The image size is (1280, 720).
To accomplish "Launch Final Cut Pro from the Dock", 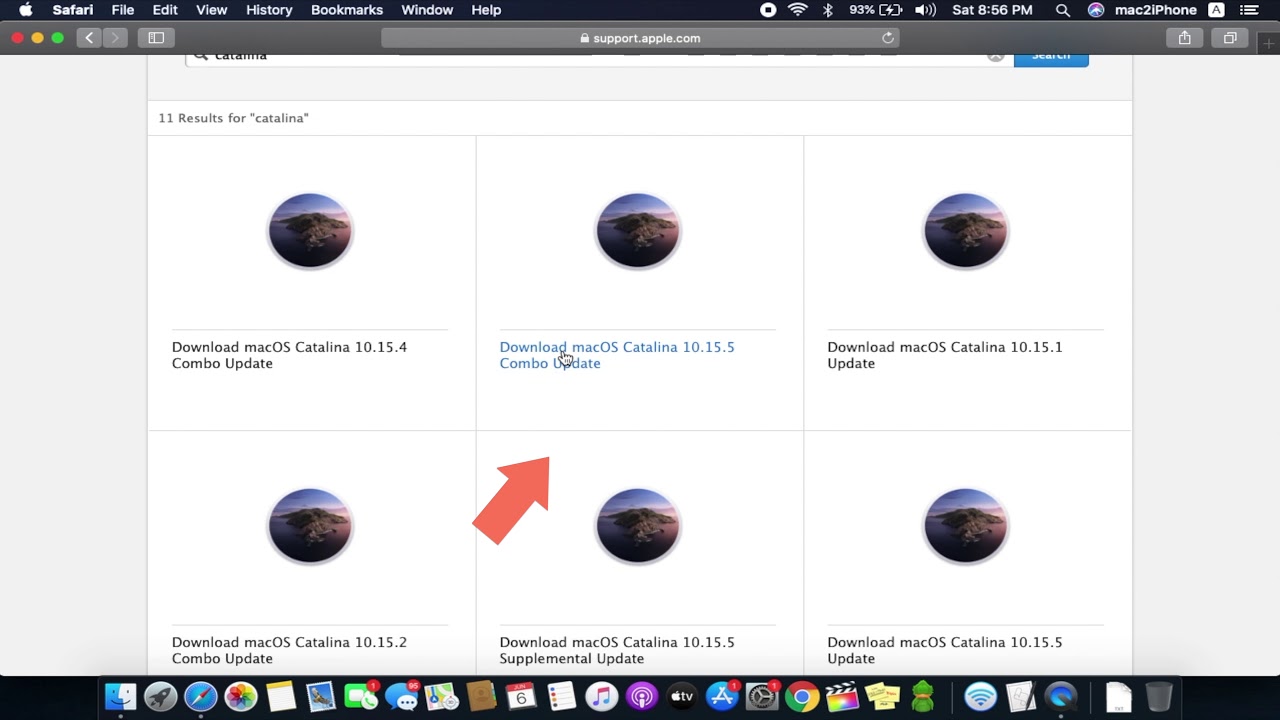I will (842, 696).
